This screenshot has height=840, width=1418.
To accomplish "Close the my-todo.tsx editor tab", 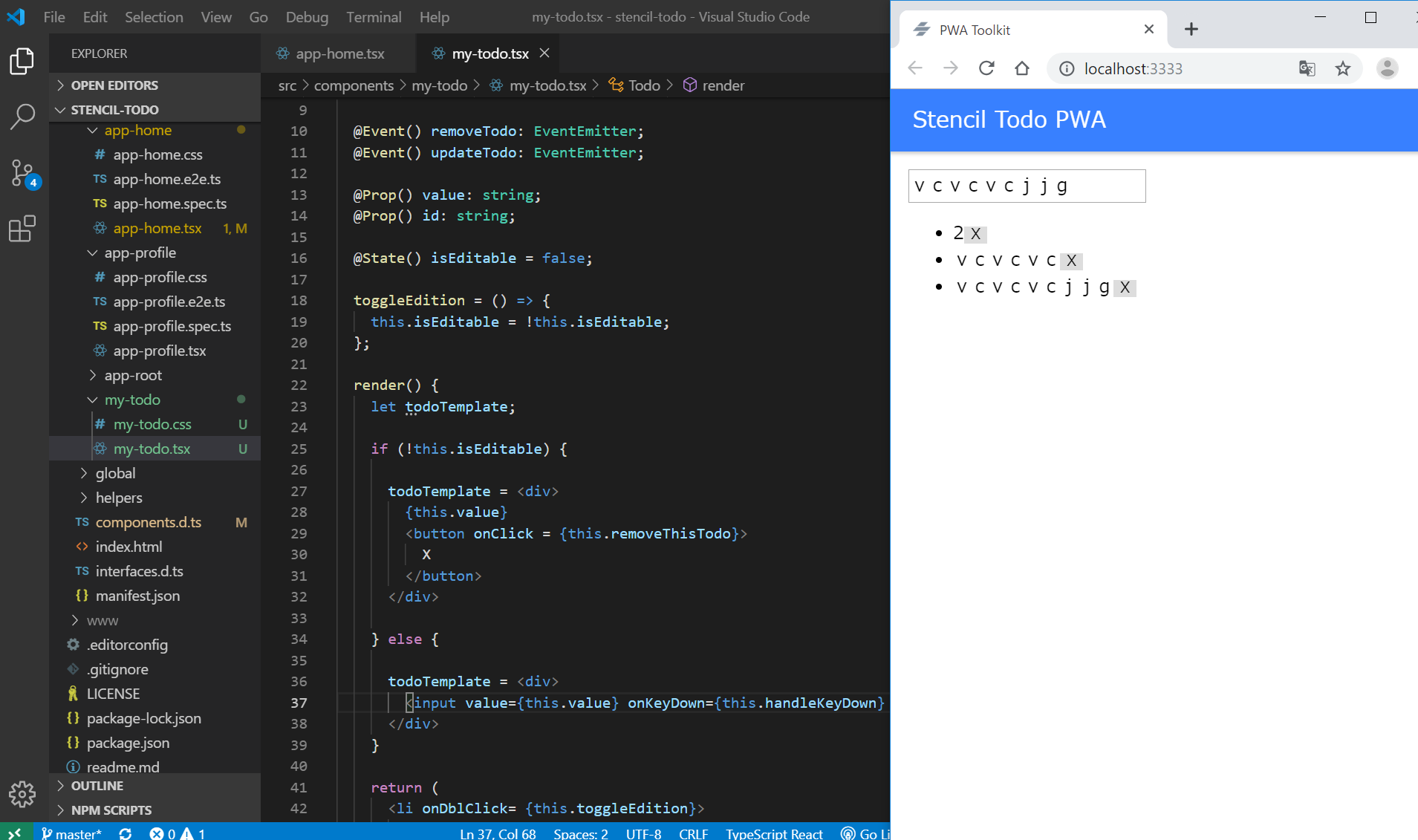I will pos(544,53).
